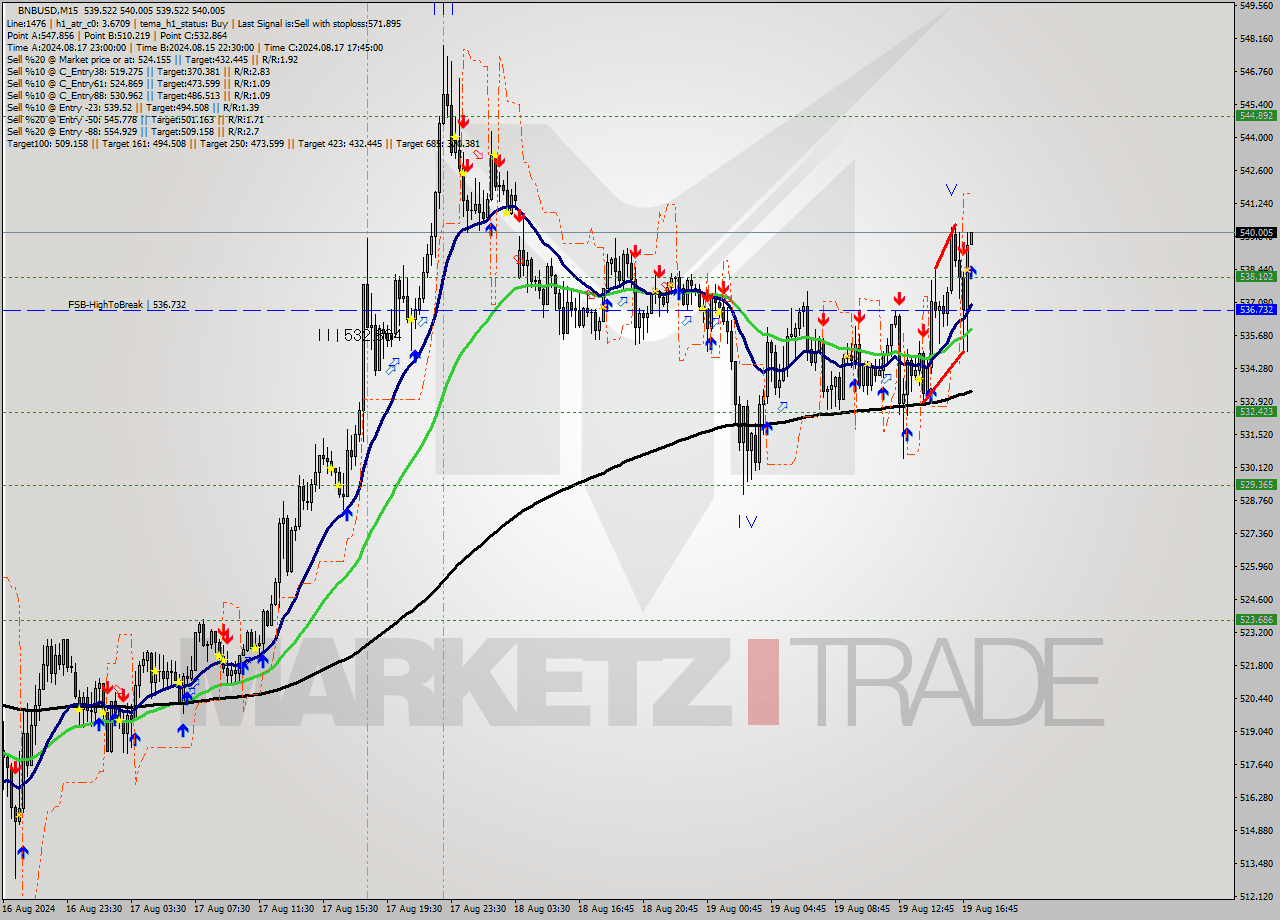Click the '17 Aug 19:30' time axis label
Image resolution: width=1280 pixels, height=920 pixels.
[x=414, y=909]
